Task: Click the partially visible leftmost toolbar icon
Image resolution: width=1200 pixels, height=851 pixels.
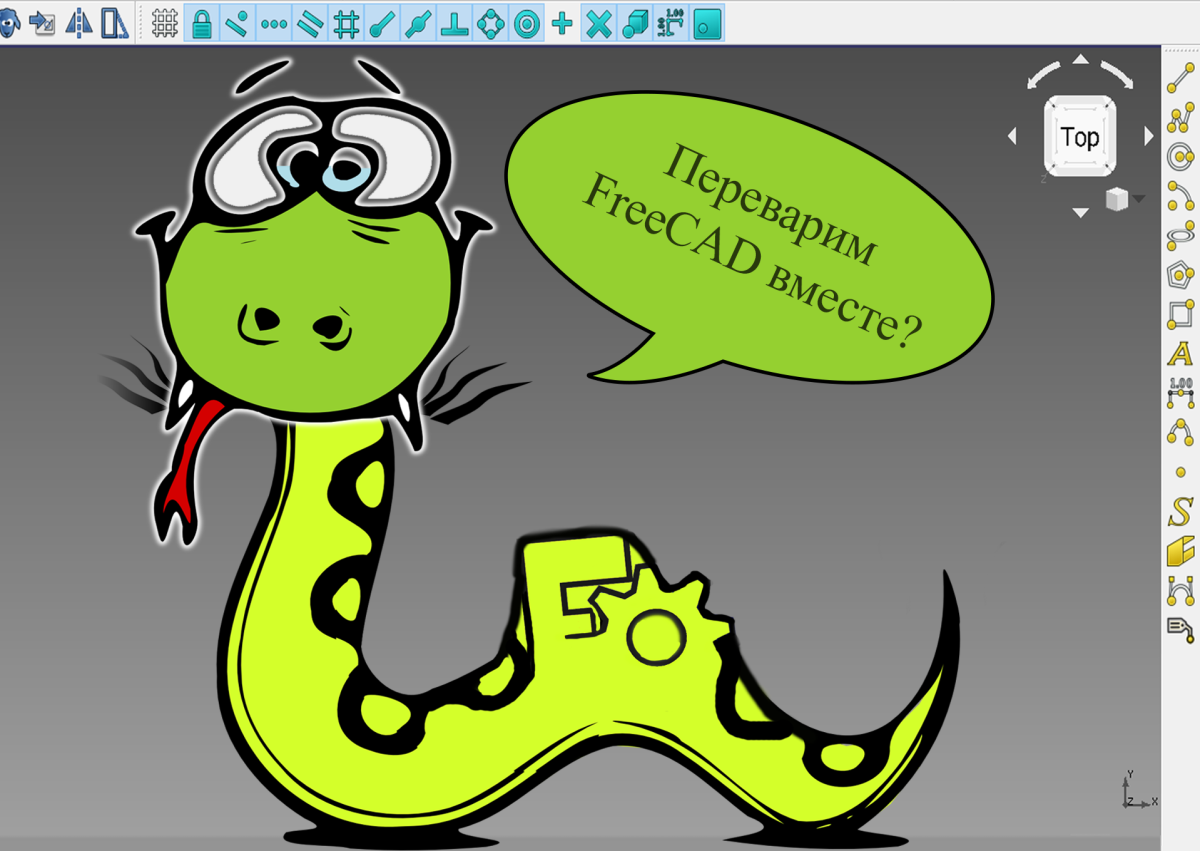Action: pos(8,22)
